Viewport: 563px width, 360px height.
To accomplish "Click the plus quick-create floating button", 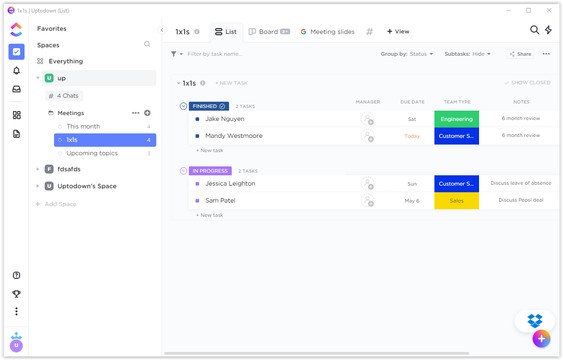I will tap(541, 338).
